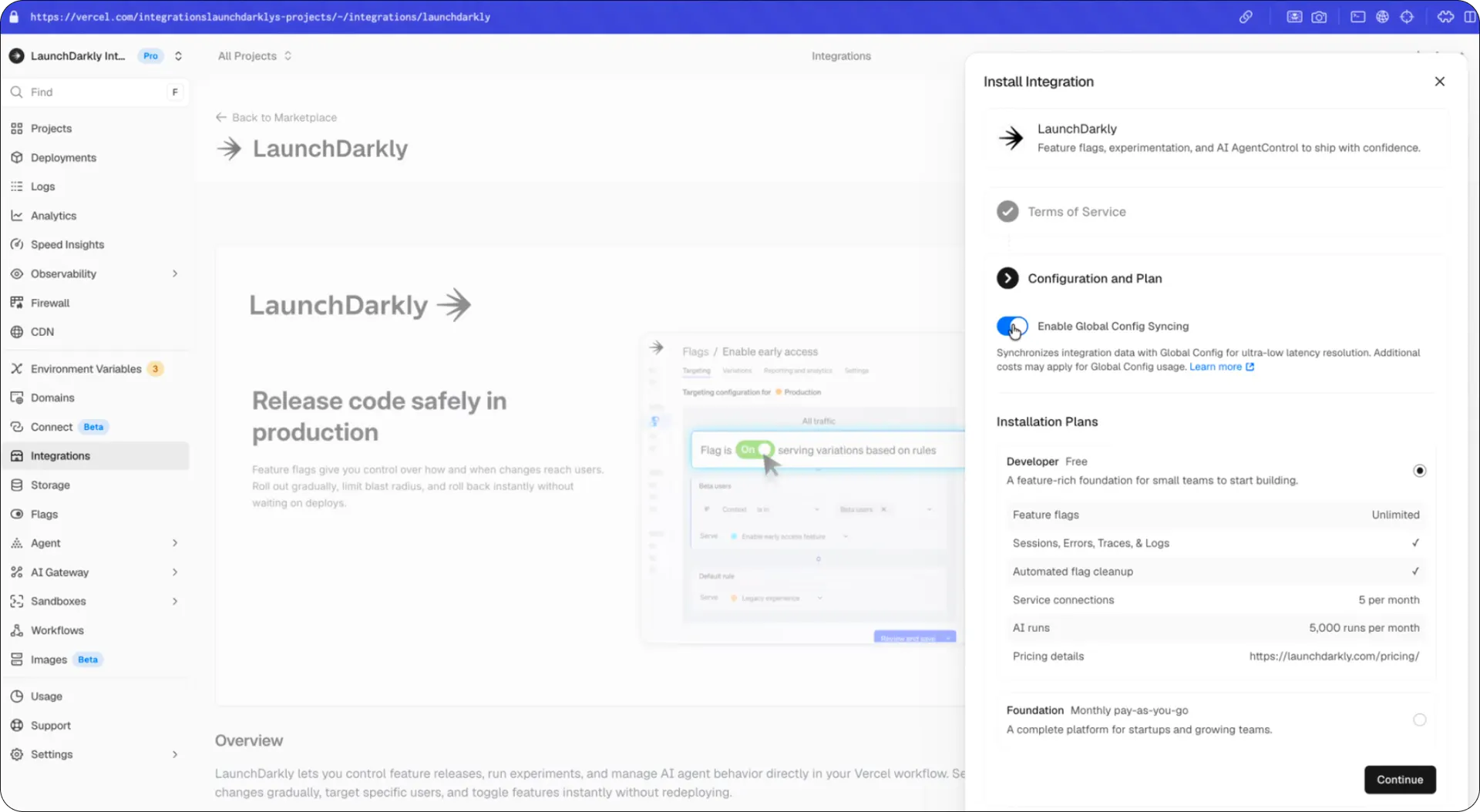Click the crosshair target icon in browser toolbar

[1407, 17]
